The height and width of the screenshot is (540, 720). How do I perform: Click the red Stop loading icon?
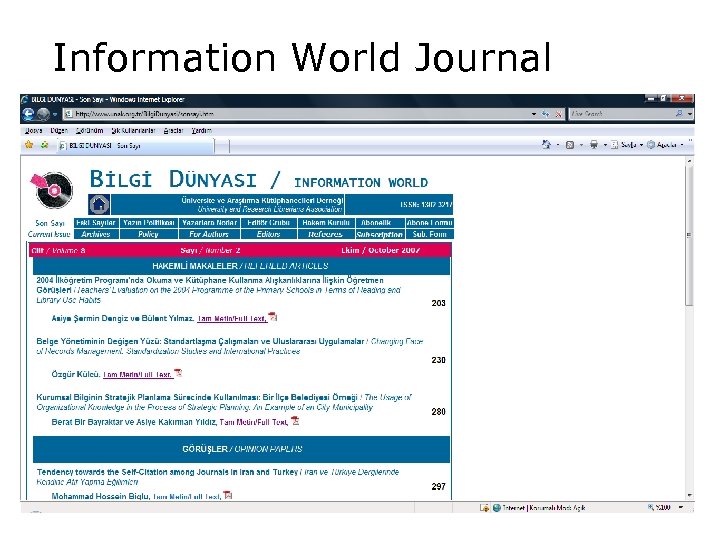coord(558,114)
